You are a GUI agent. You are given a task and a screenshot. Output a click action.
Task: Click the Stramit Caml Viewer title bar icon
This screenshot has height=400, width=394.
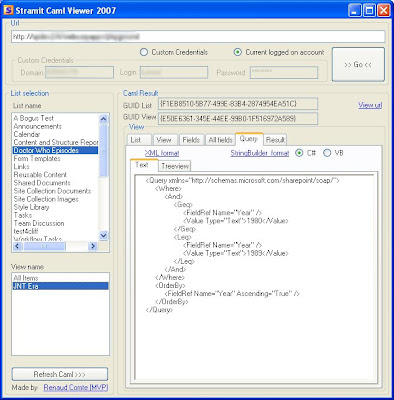tap(8, 10)
